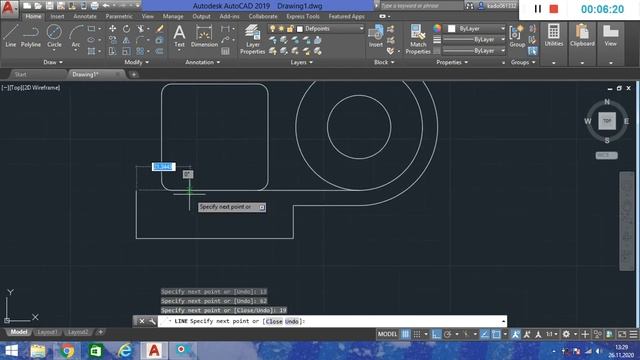This screenshot has width=640, height=360.
Task: Open the Express Tools tab
Action: click(x=303, y=16)
